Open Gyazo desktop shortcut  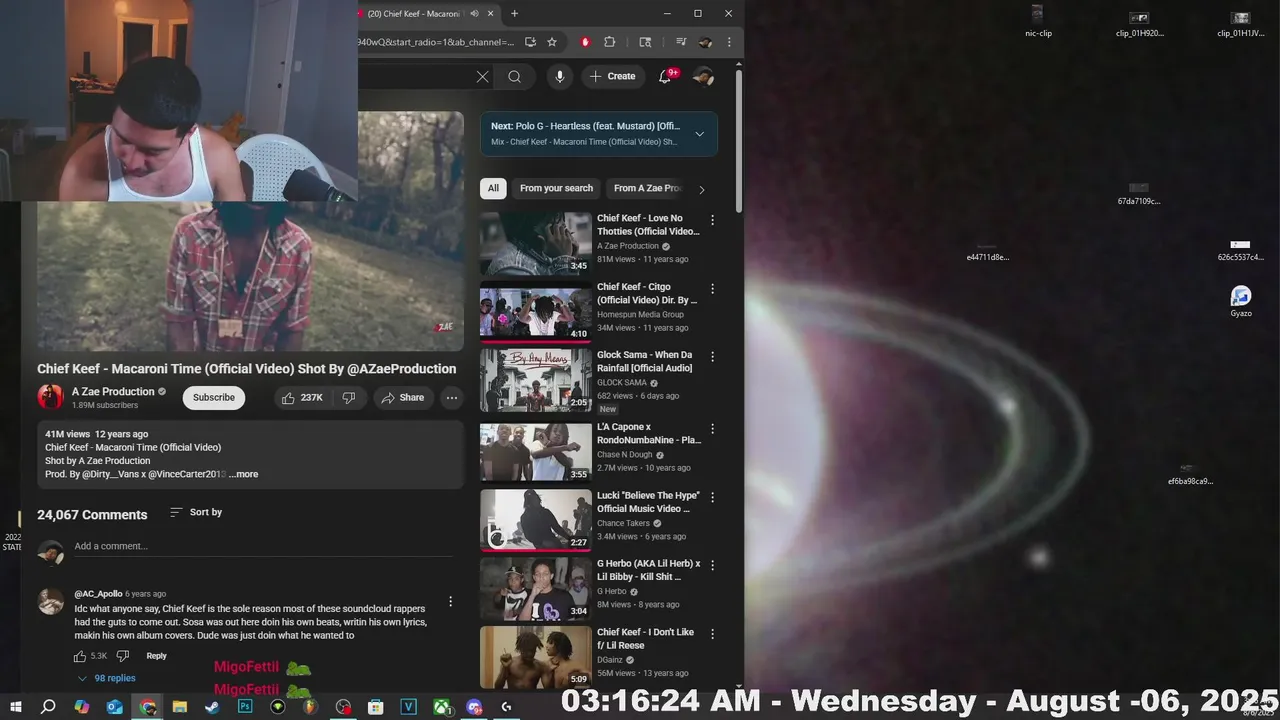tap(1241, 301)
